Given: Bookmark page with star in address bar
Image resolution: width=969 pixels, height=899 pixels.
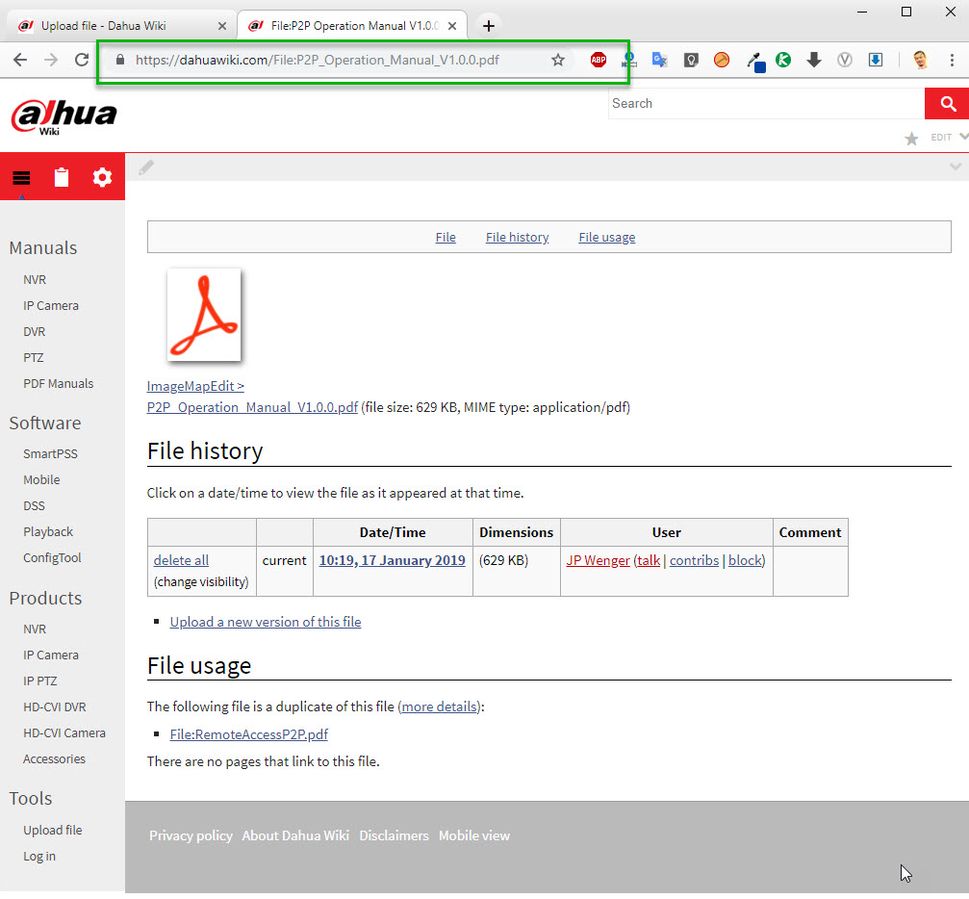Looking at the screenshot, I should pos(558,60).
